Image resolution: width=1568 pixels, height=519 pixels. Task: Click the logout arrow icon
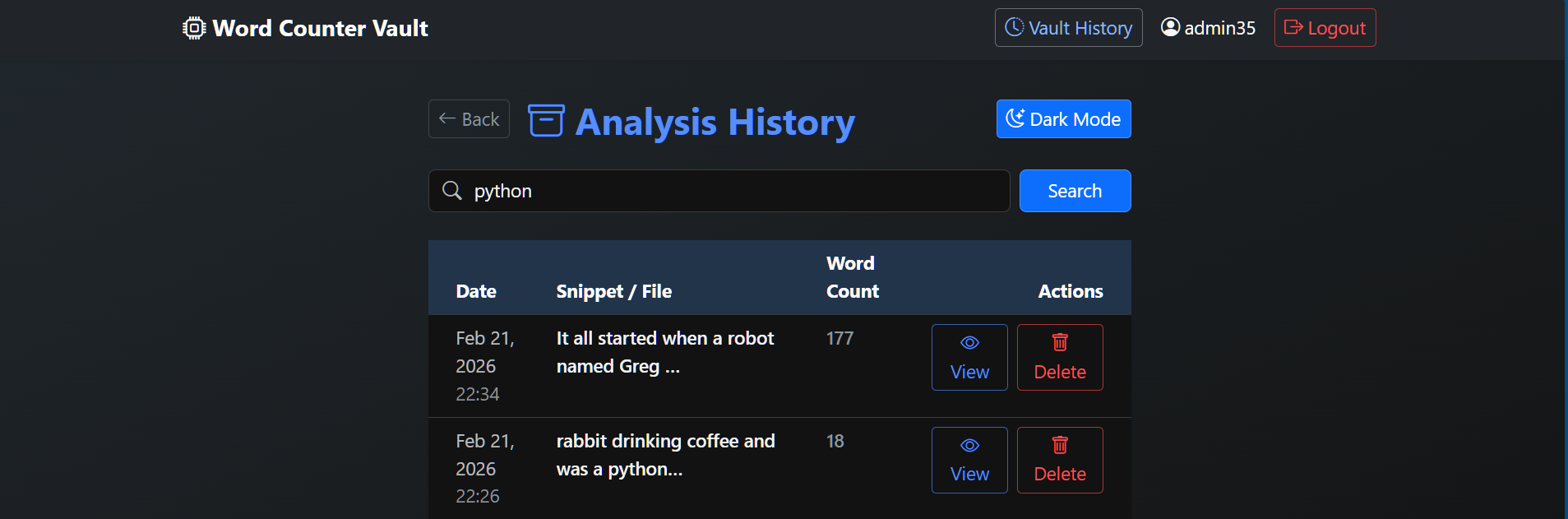point(1293,27)
